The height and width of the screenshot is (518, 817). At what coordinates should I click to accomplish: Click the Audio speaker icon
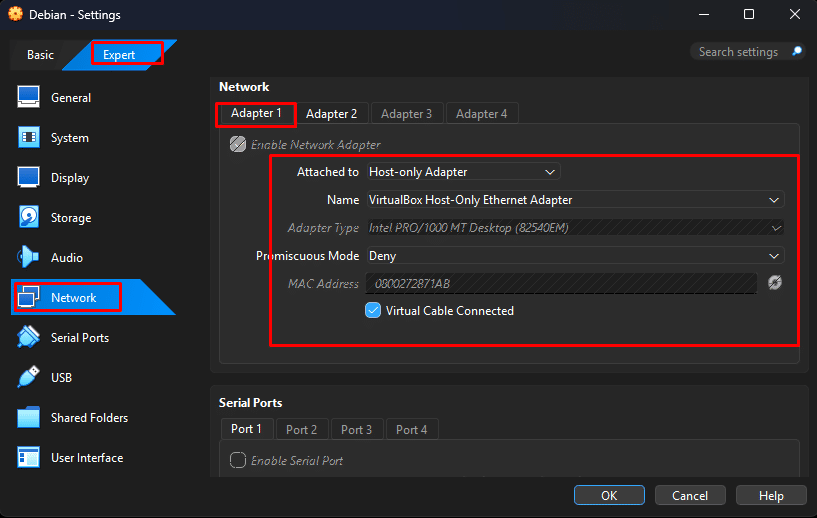[x=28, y=257]
